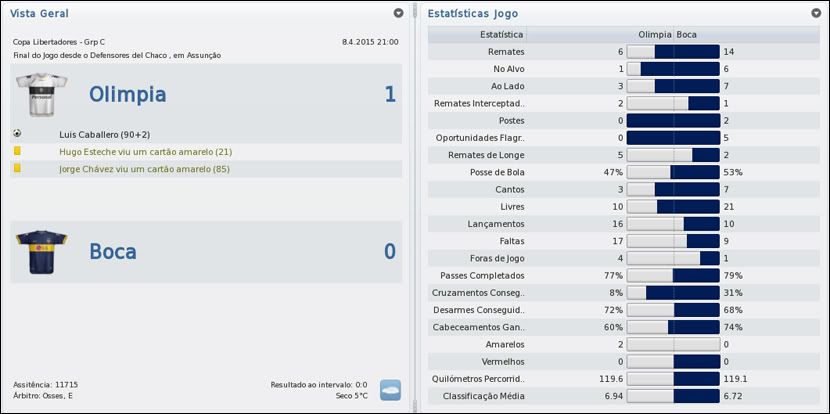Click Hugo Esteche's yellow card icon
Viewport: 830px width, 414px height.
tap(18, 151)
